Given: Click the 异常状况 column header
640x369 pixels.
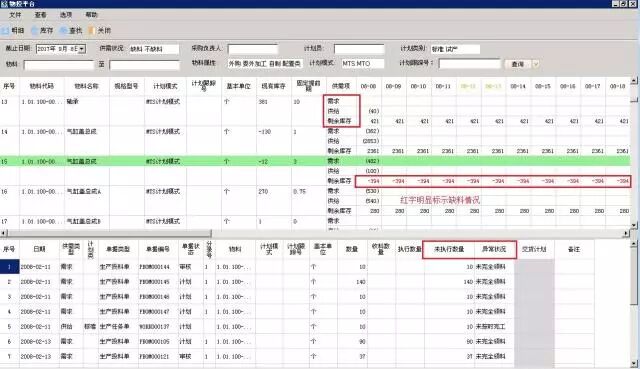Looking at the screenshot, I should click(494, 249).
